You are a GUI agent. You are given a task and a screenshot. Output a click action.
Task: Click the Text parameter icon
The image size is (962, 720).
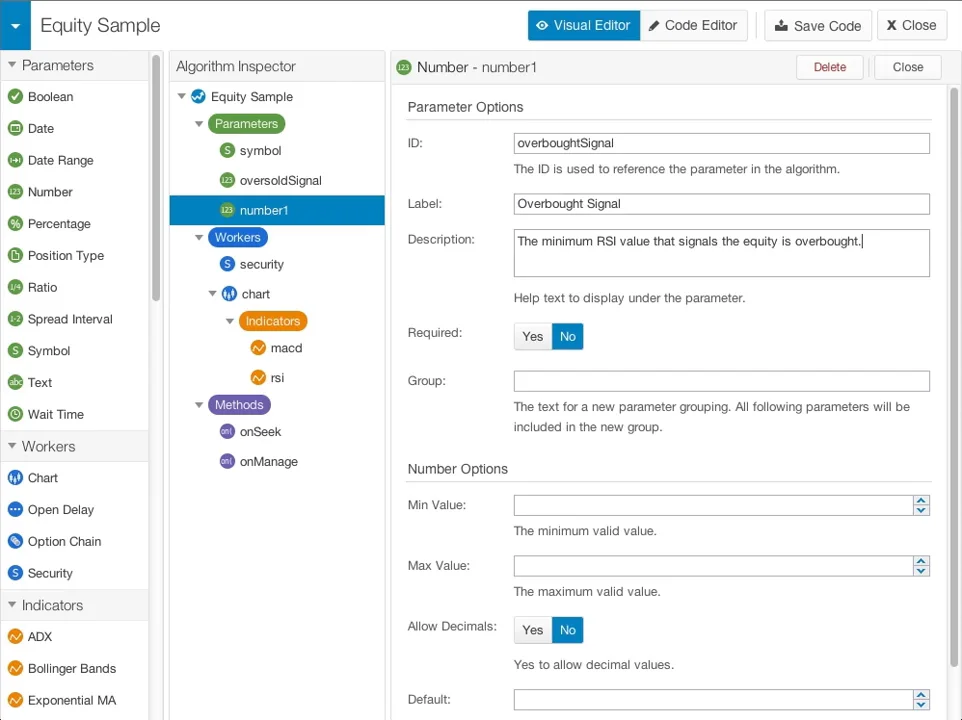[x=15, y=382]
